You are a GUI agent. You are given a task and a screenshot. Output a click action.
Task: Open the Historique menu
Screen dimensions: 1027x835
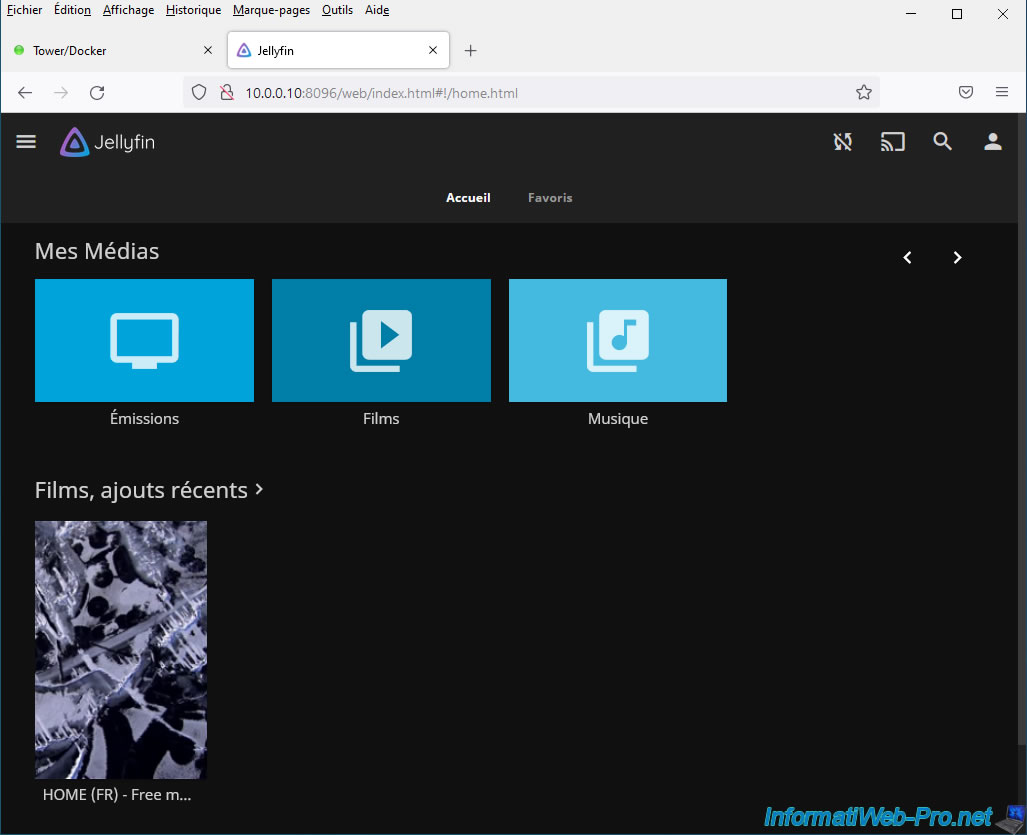click(x=193, y=10)
